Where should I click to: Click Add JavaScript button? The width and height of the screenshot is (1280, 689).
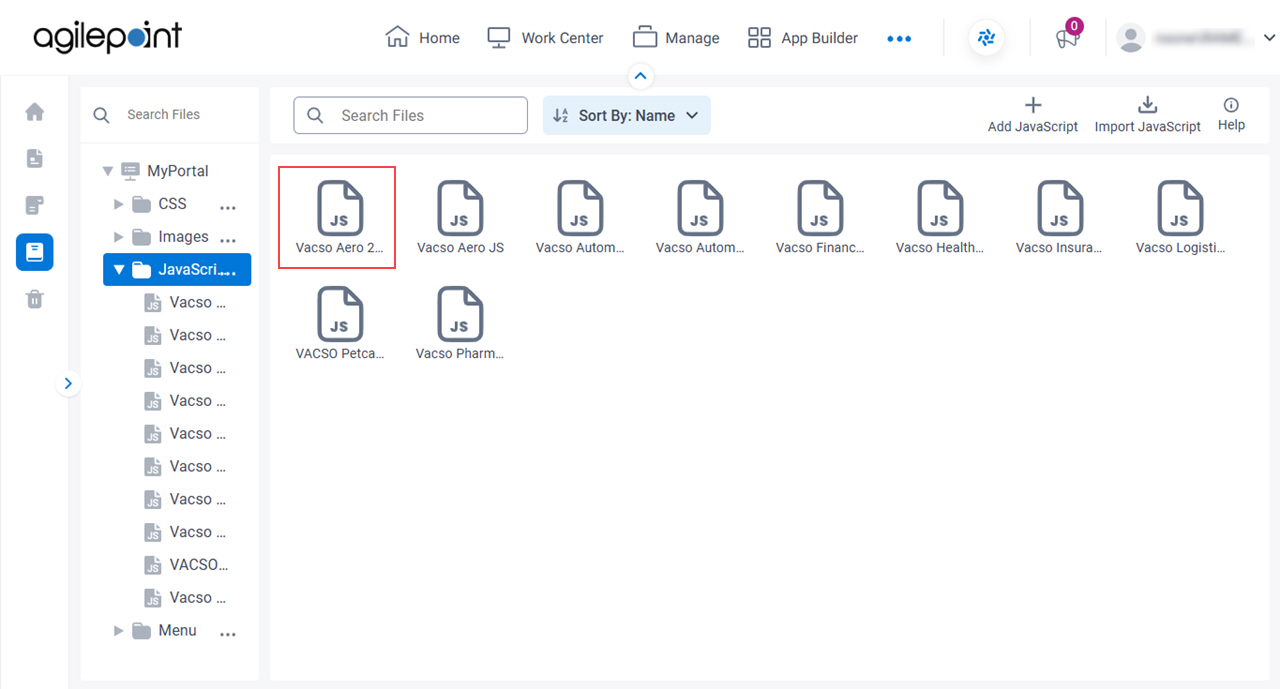click(x=1033, y=115)
